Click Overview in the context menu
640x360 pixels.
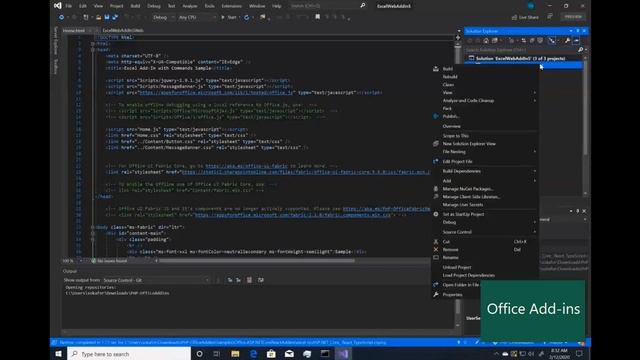click(451, 126)
